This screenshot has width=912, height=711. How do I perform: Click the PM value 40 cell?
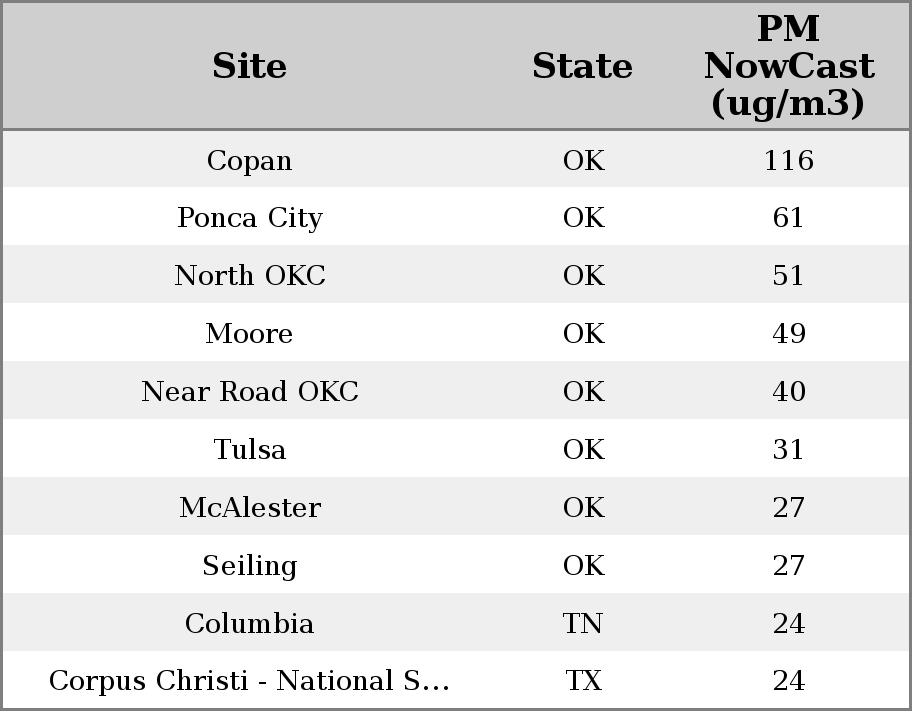click(788, 392)
